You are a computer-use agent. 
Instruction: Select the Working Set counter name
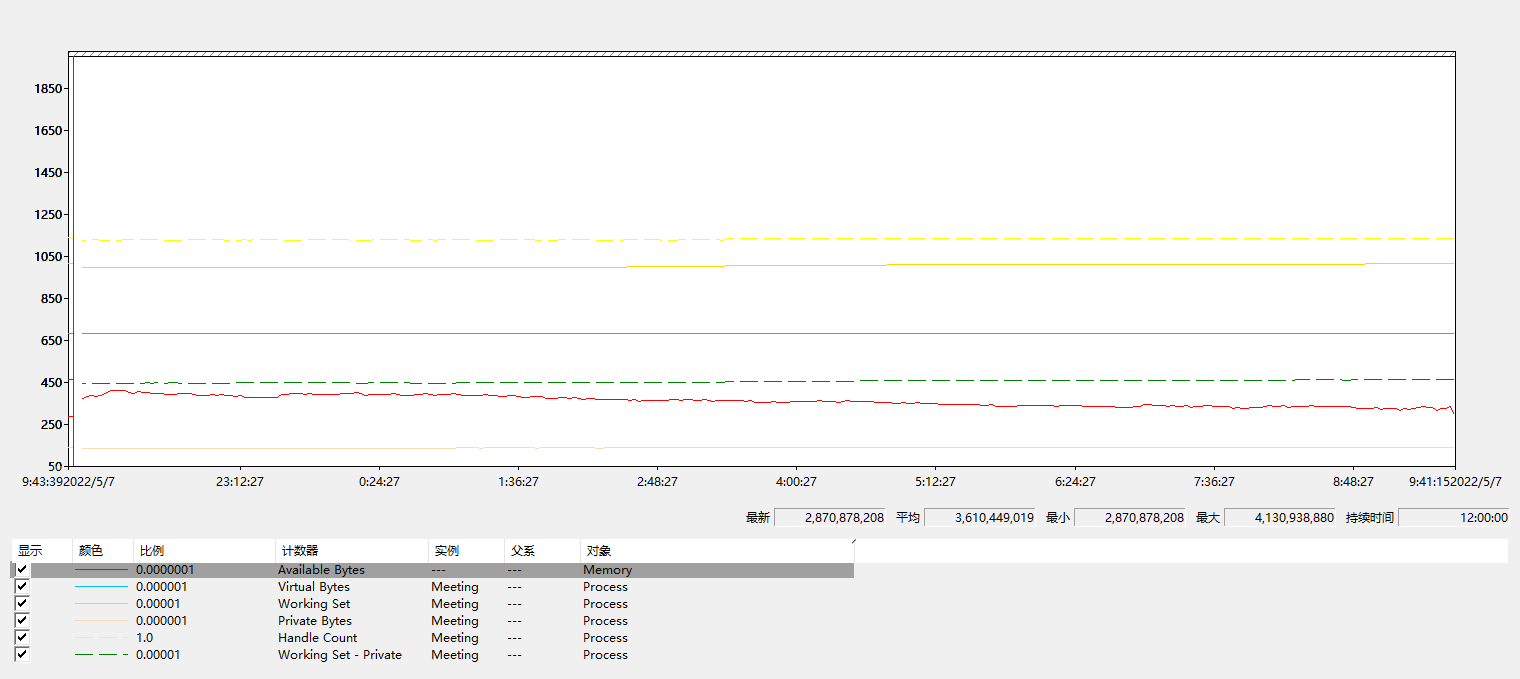point(314,604)
